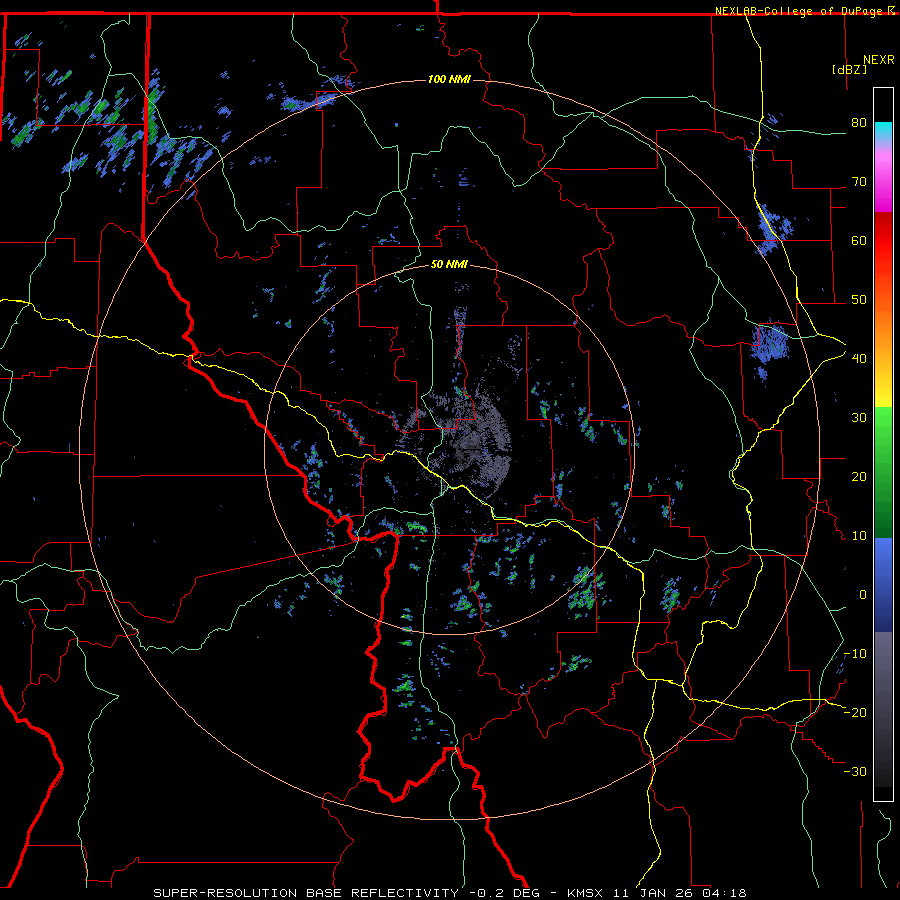Screen dimensions: 900x900
Task: Select the -10 value on the dBZ scale
Action: [x=855, y=654]
